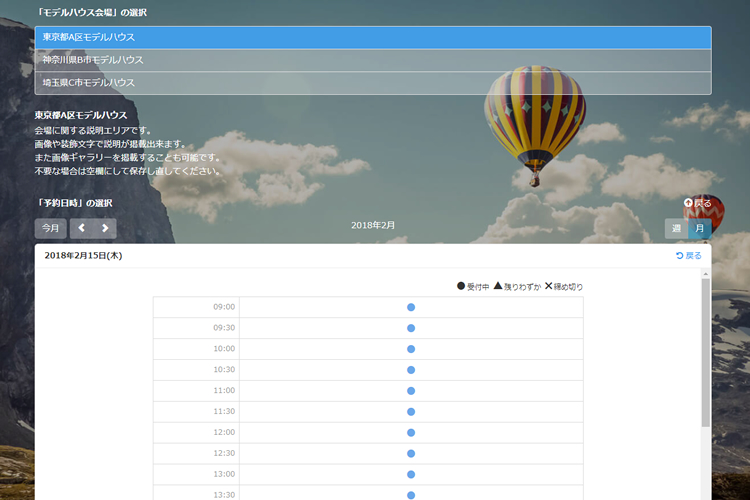Book the 10:00 available time slot

(x=411, y=349)
